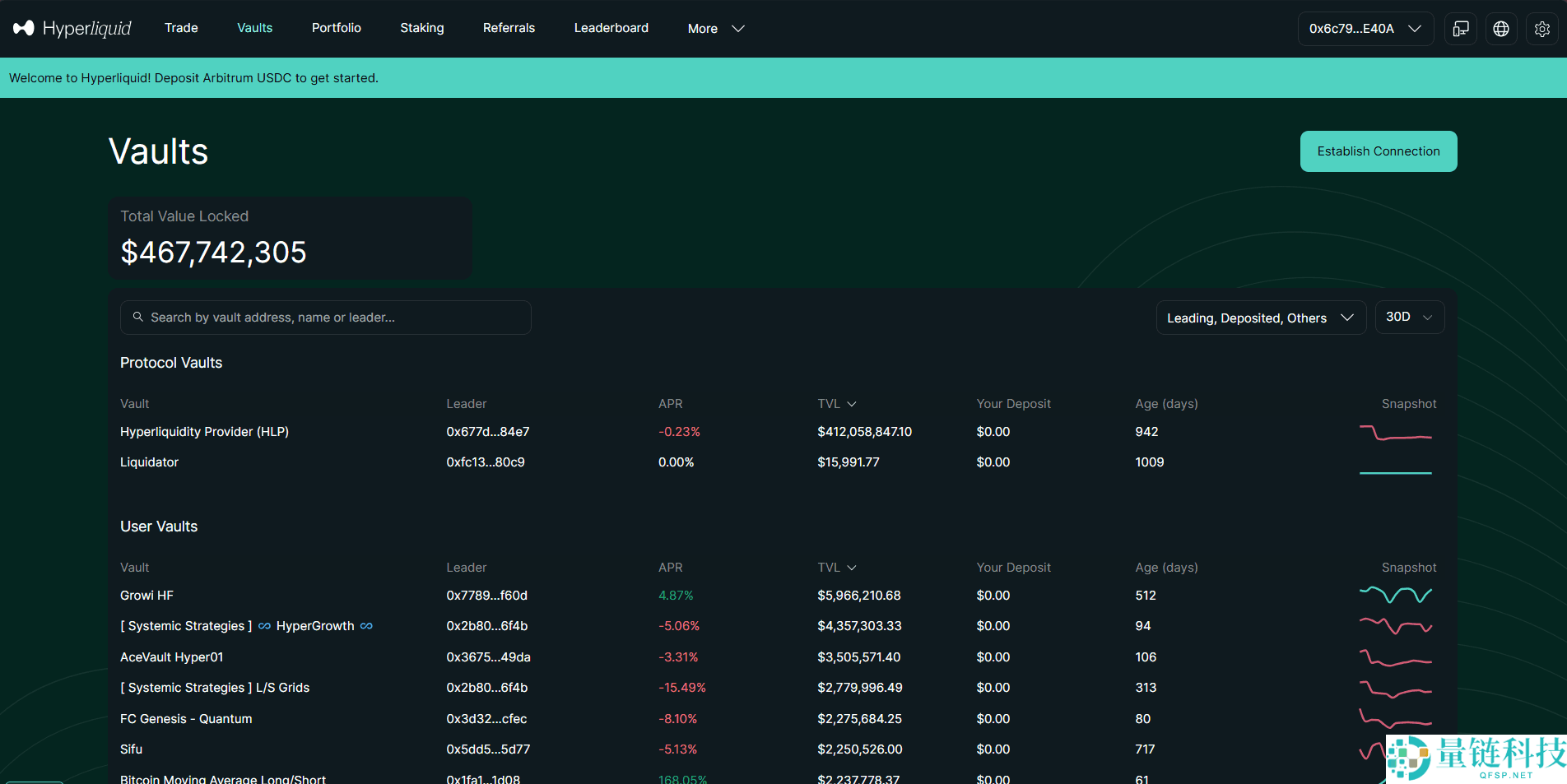Open Systemic Strategies HyperGrowth vault
This screenshot has width=1567, height=784.
tap(246, 626)
